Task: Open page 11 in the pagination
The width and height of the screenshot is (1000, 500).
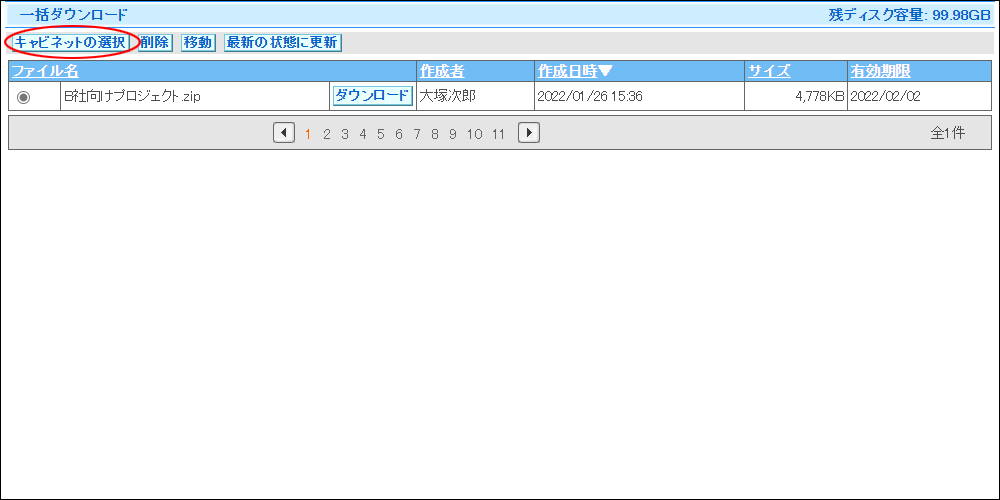Action: click(498, 134)
